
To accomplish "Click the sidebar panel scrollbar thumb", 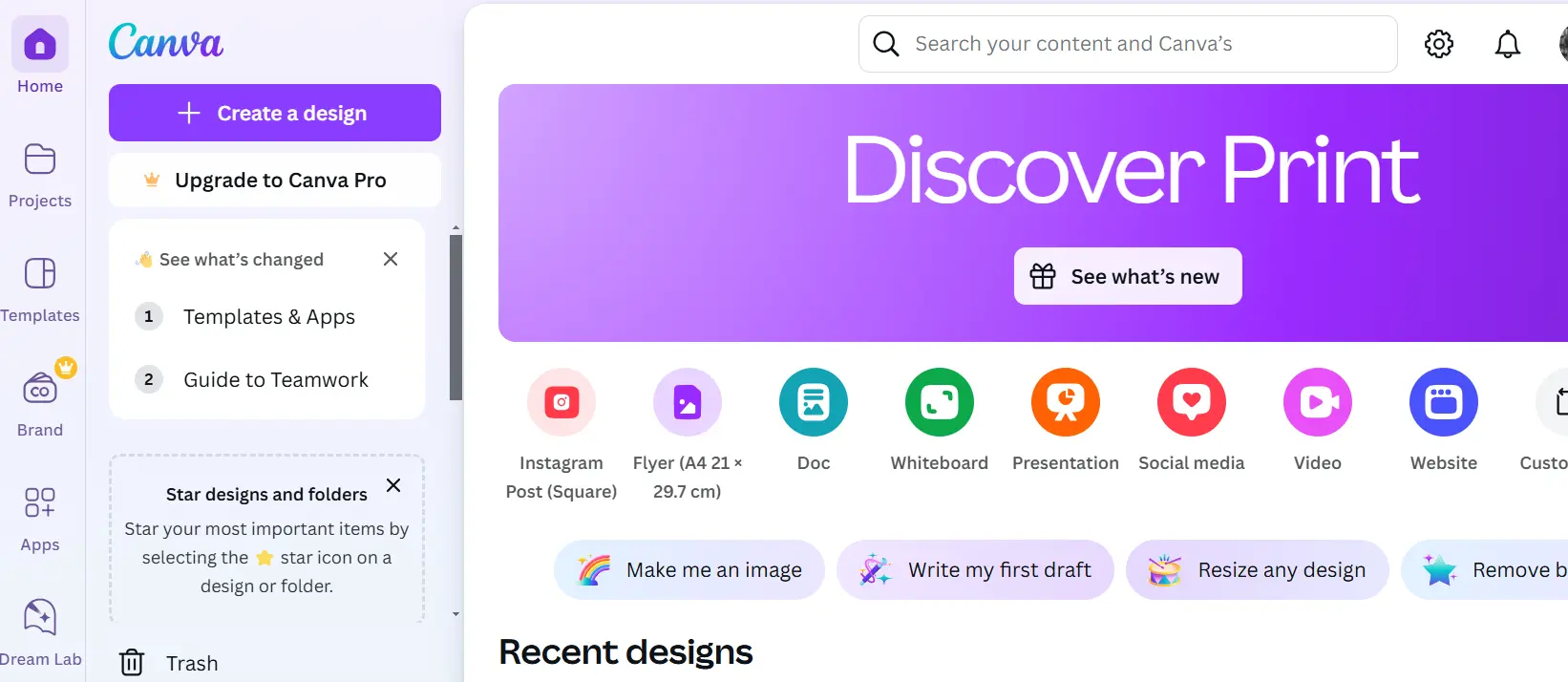I will point(456,317).
